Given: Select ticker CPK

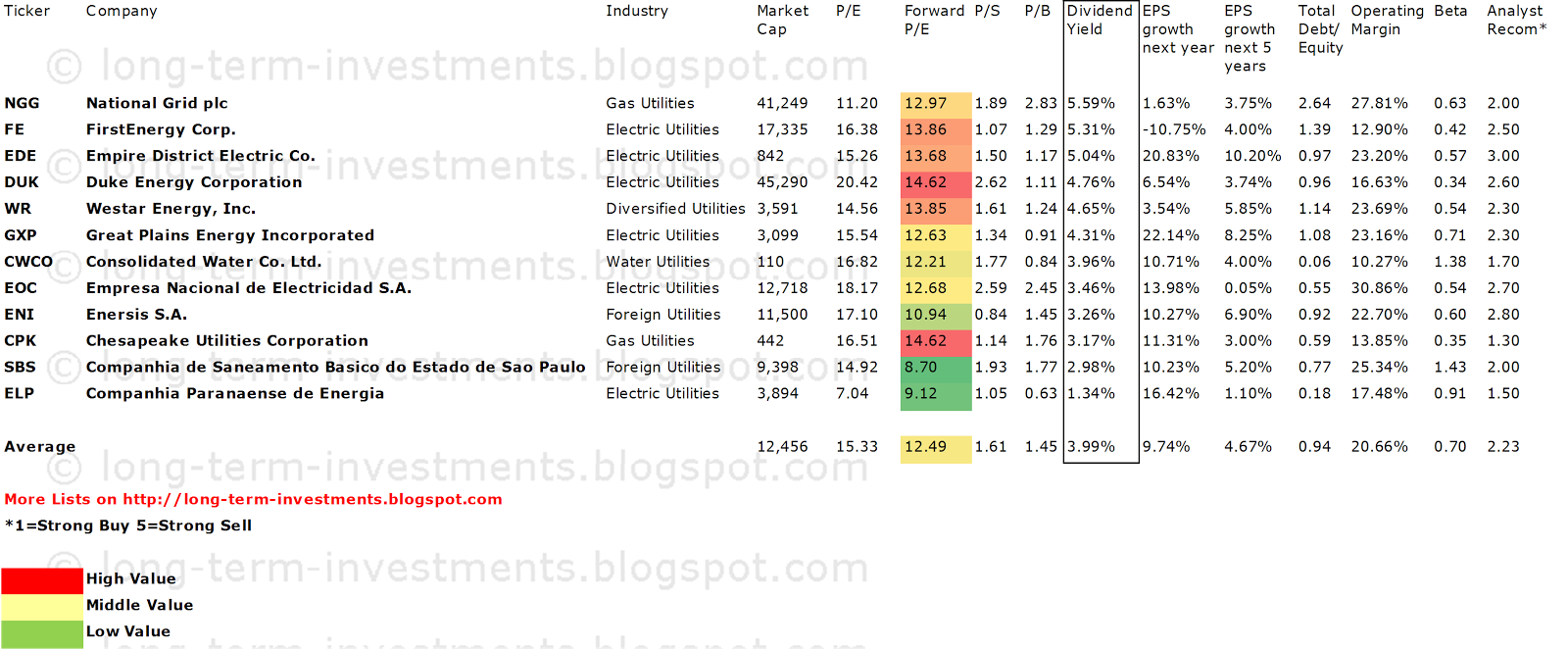Looking at the screenshot, I should (21, 341).
